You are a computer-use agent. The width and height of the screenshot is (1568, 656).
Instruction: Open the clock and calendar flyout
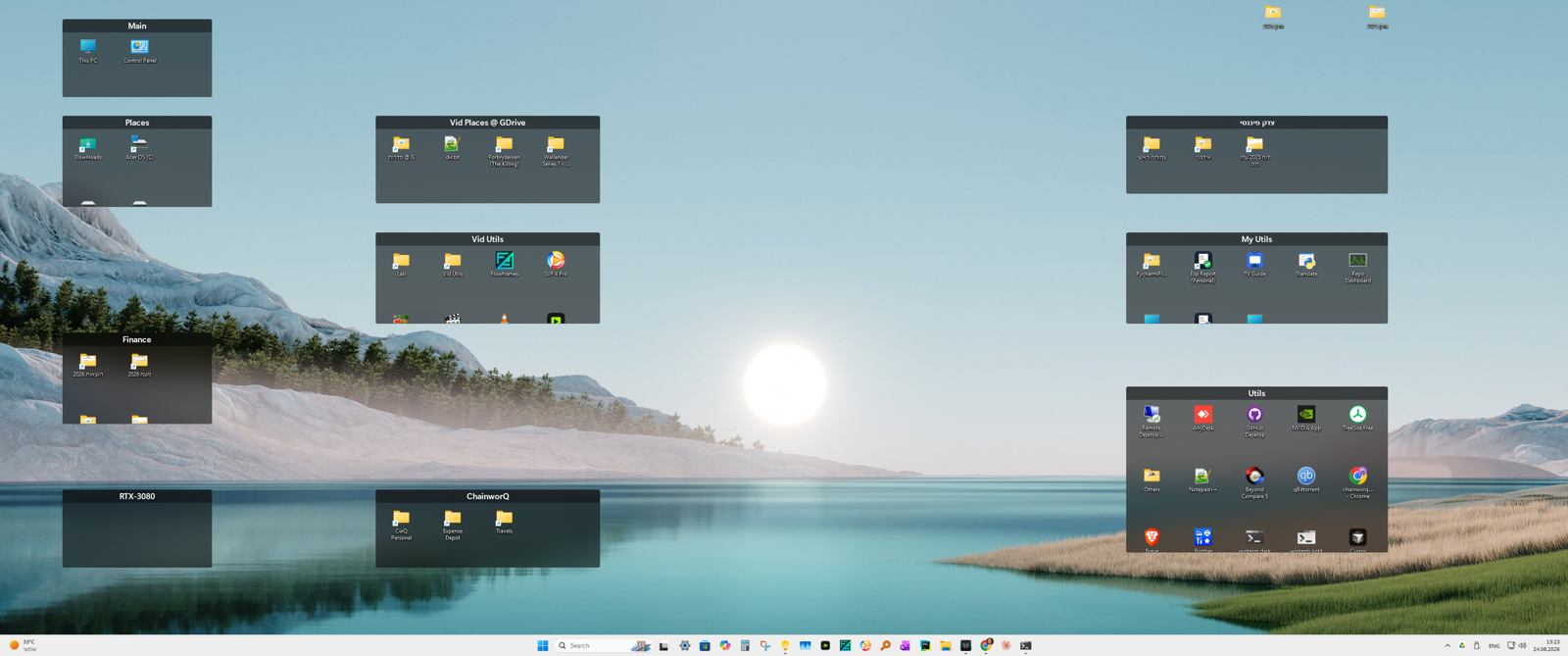coord(1546,645)
